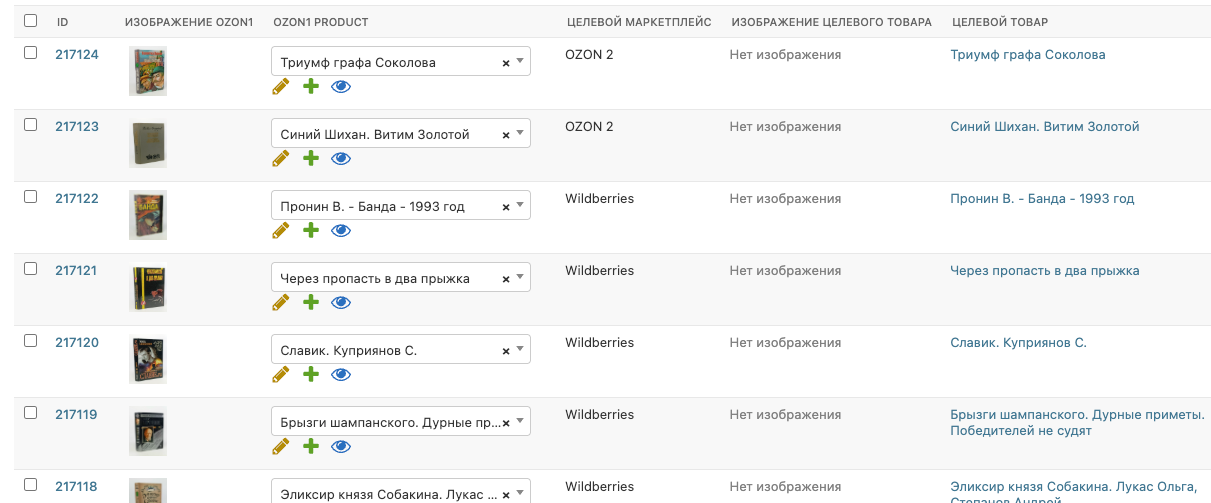Sort by the ID column header

coord(62,22)
